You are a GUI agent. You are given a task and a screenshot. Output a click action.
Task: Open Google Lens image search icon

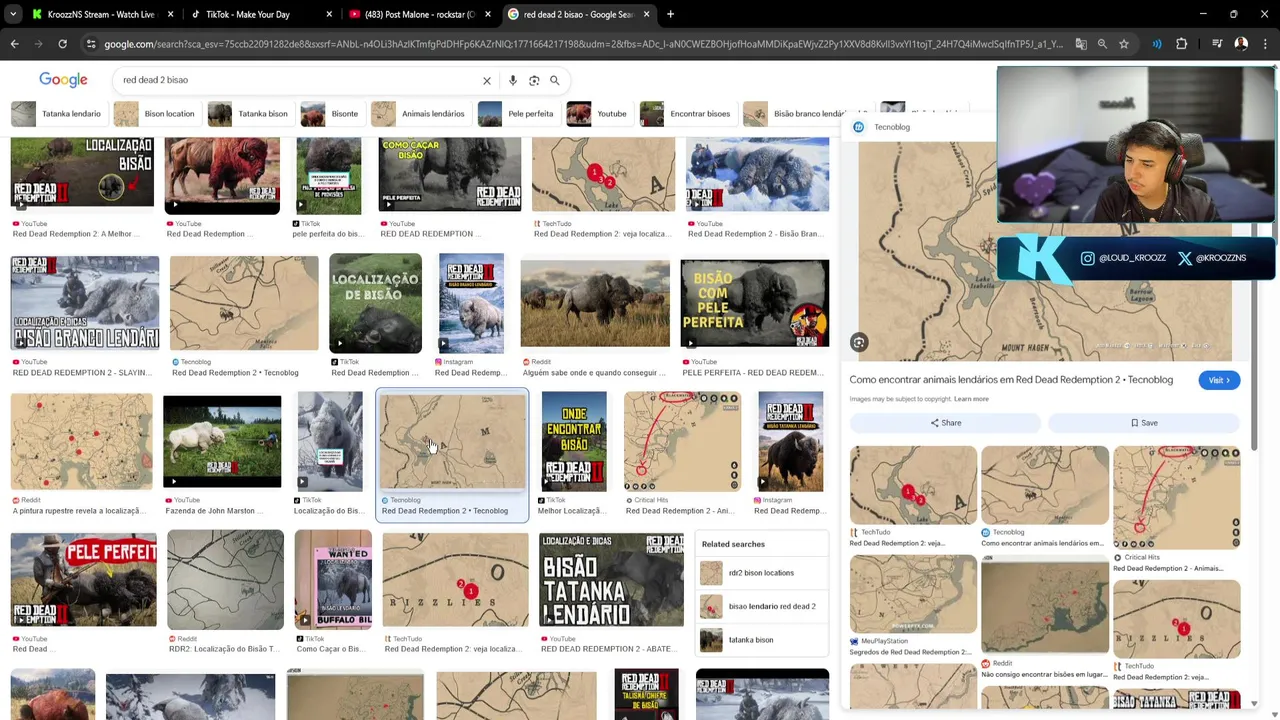coord(534,80)
